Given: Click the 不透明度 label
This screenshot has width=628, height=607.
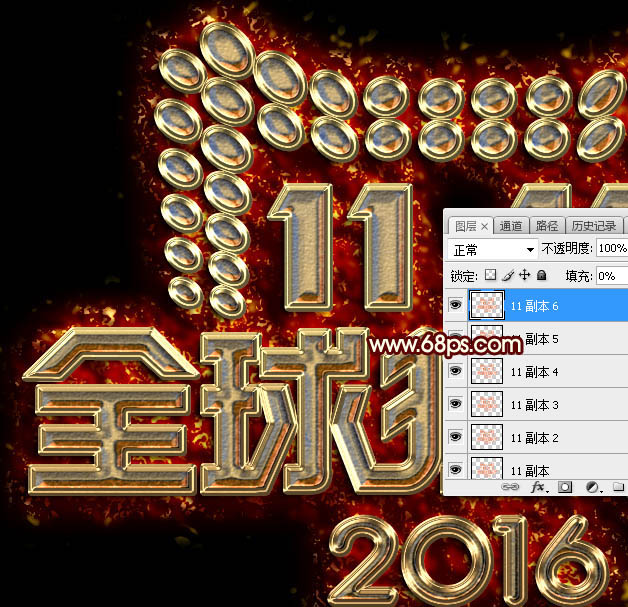Looking at the screenshot, I should (x=567, y=248).
